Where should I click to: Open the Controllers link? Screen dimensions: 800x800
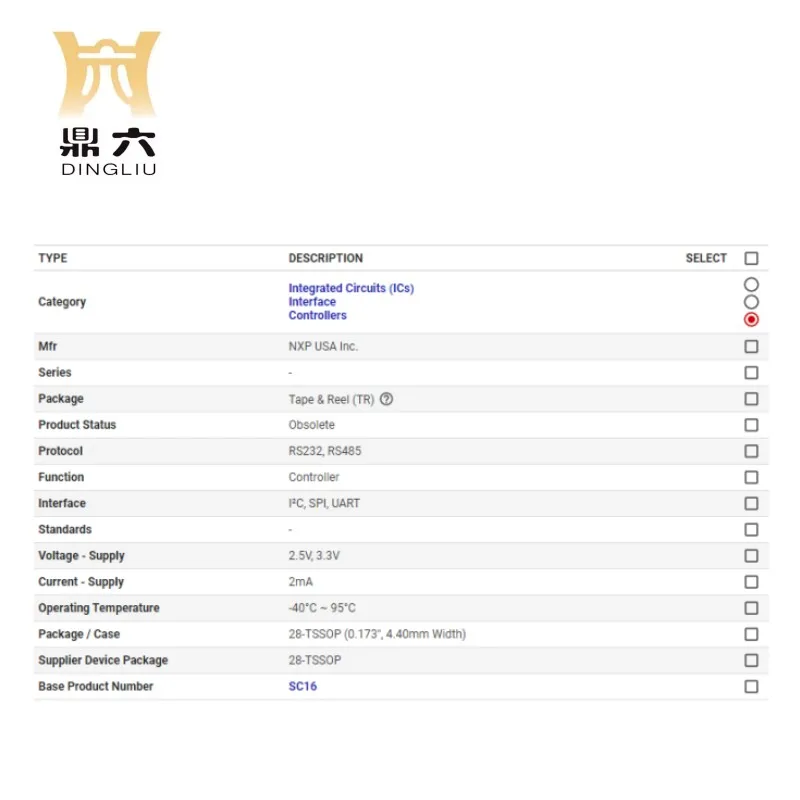tap(317, 314)
